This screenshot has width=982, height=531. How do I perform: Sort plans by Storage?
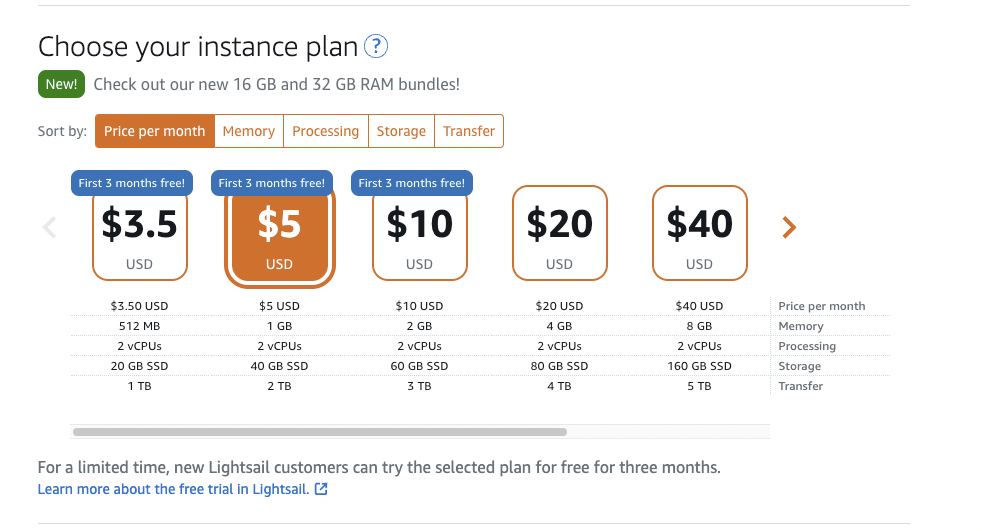401,131
